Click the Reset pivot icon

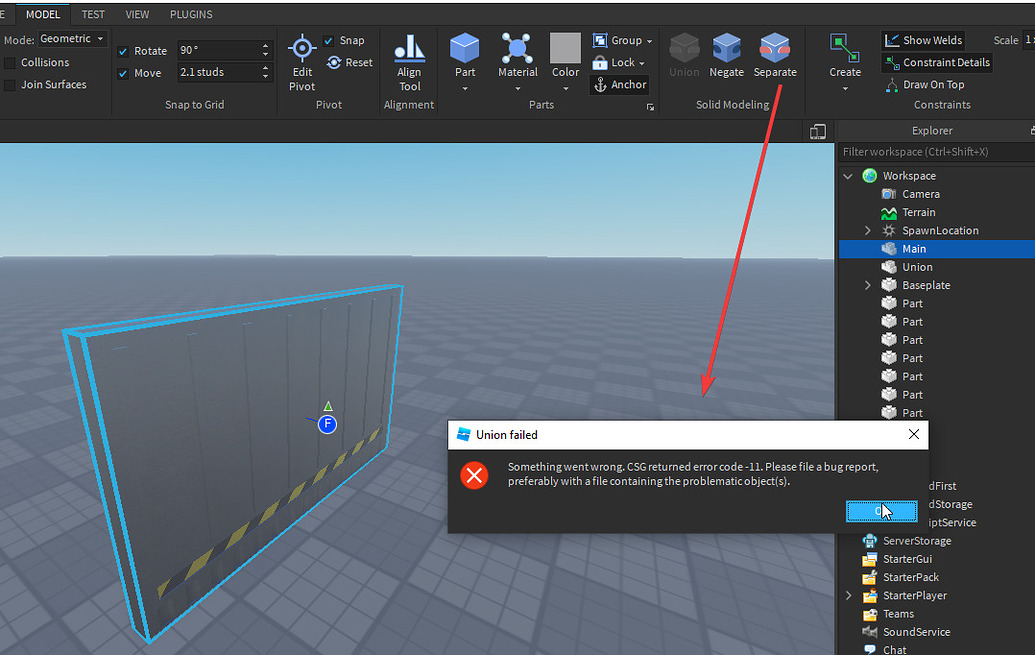pyautogui.click(x=334, y=63)
